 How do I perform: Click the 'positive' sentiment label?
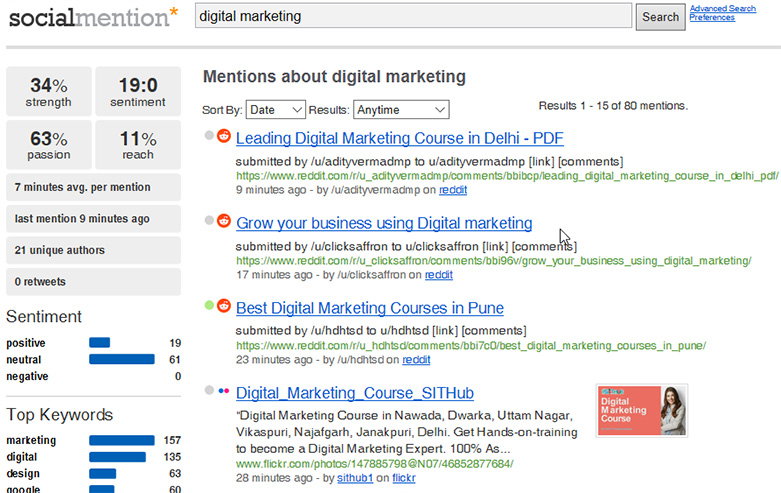tap(26, 343)
